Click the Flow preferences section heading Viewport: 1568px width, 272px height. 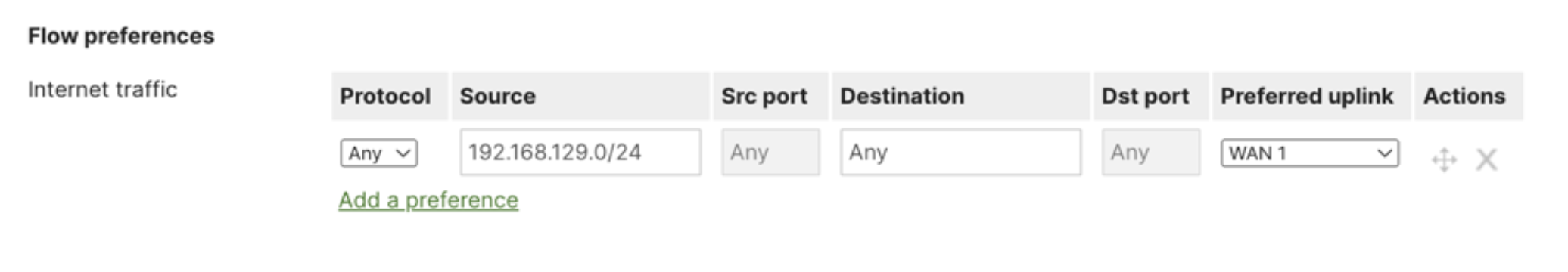[x=121, y=36]
